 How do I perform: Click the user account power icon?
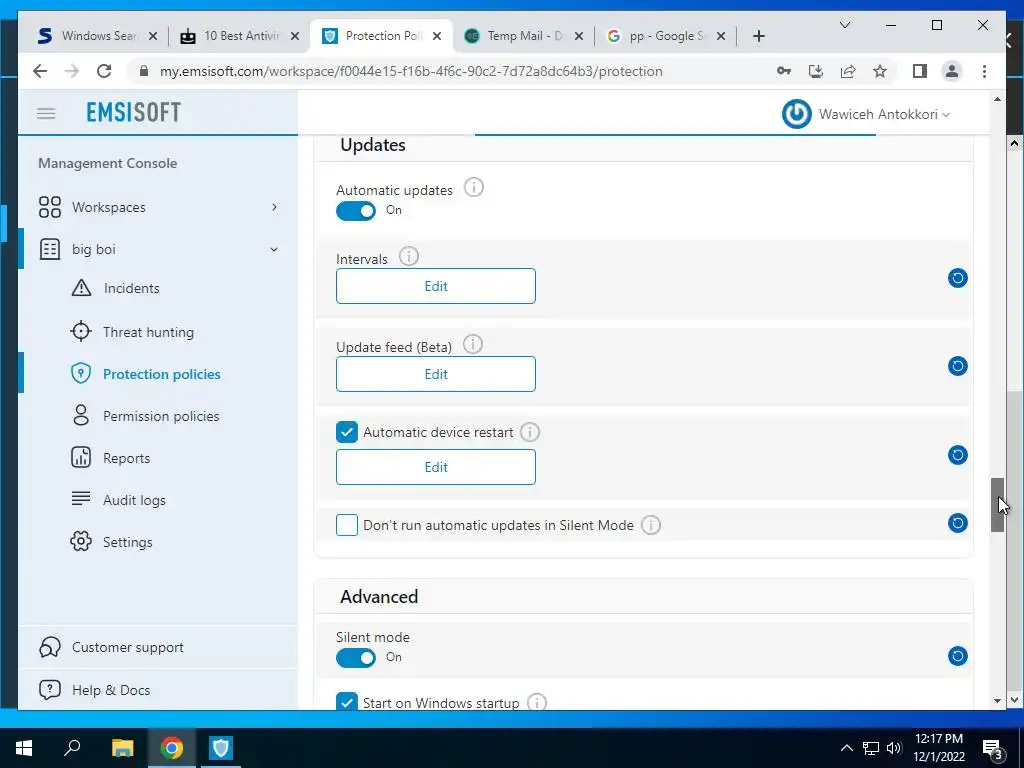797,114
